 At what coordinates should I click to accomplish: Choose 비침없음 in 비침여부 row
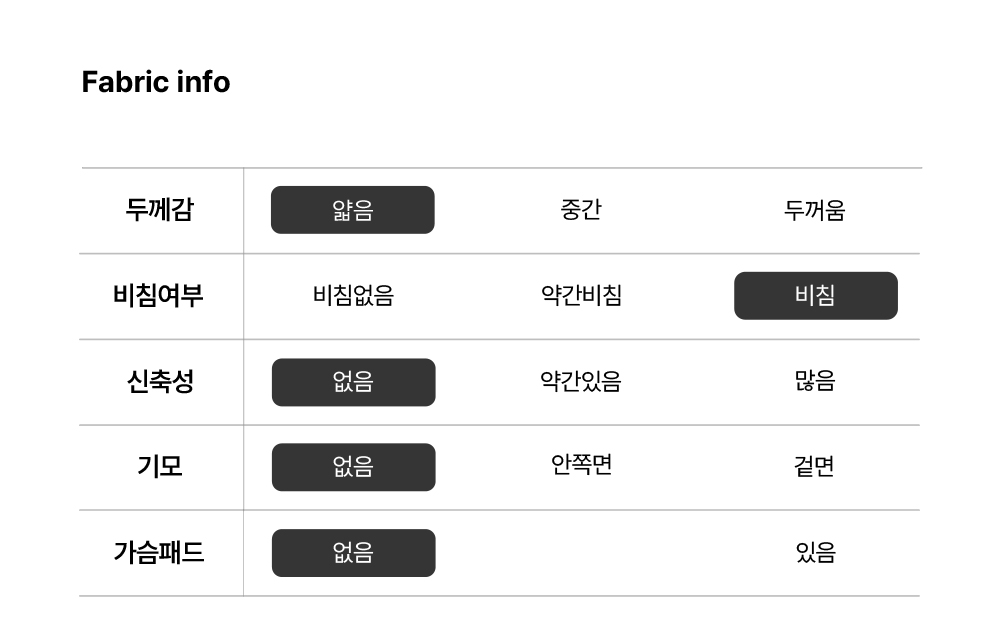[x=353, y=295]
